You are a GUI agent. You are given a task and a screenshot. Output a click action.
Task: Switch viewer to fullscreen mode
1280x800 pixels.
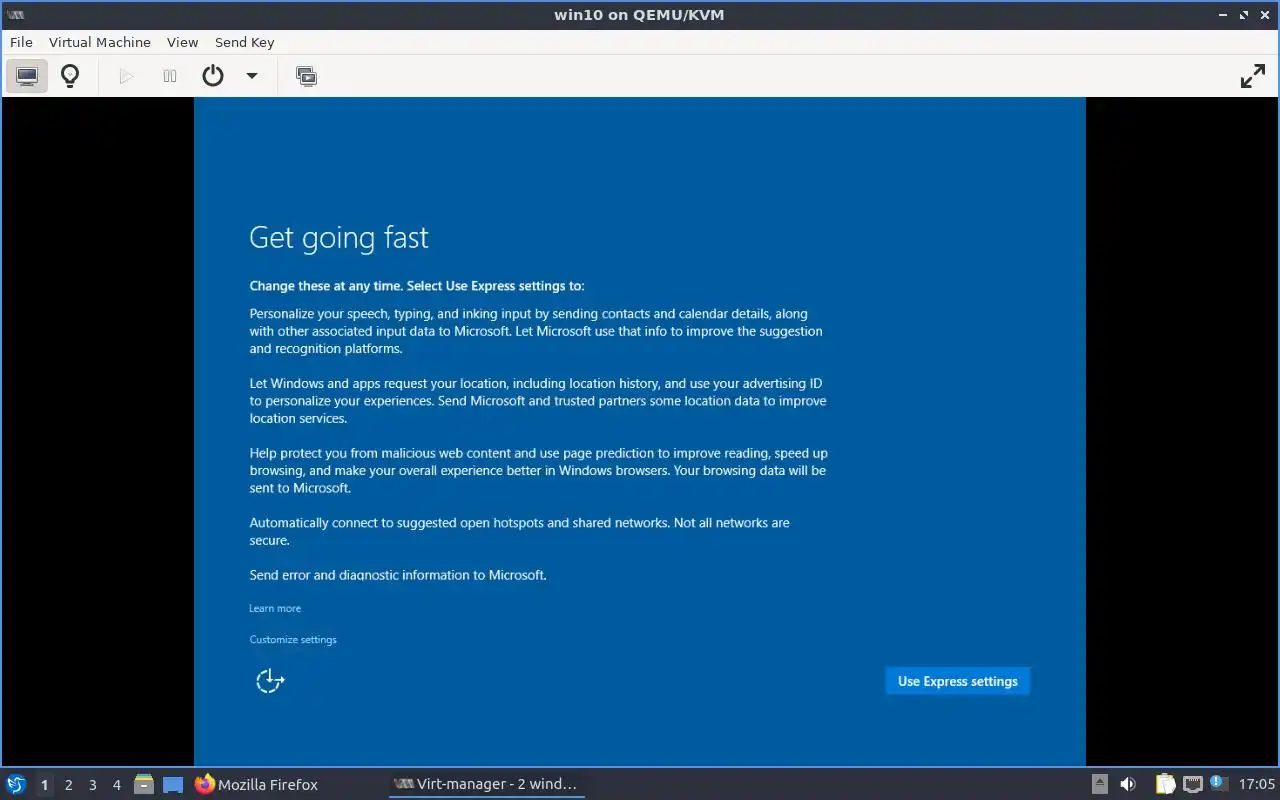1253,76
